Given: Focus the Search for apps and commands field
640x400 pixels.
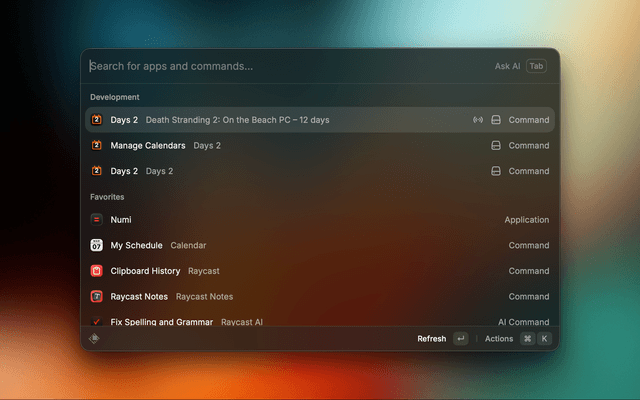Looking at the screenshot, I should click(x=280, y=67).
